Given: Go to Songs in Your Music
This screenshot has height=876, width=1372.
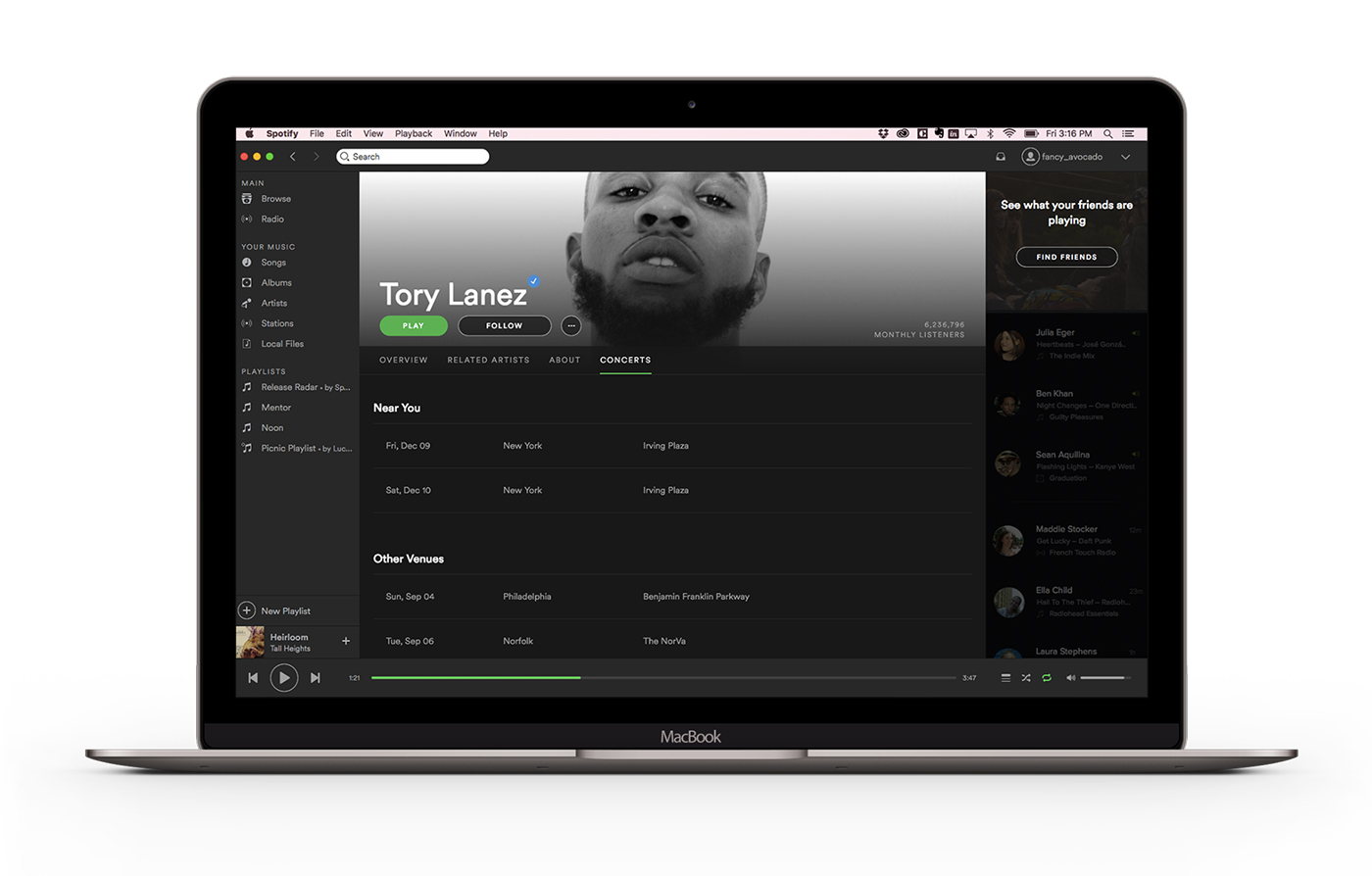Looking at the screenshot, I should click(x=273, y=263).
